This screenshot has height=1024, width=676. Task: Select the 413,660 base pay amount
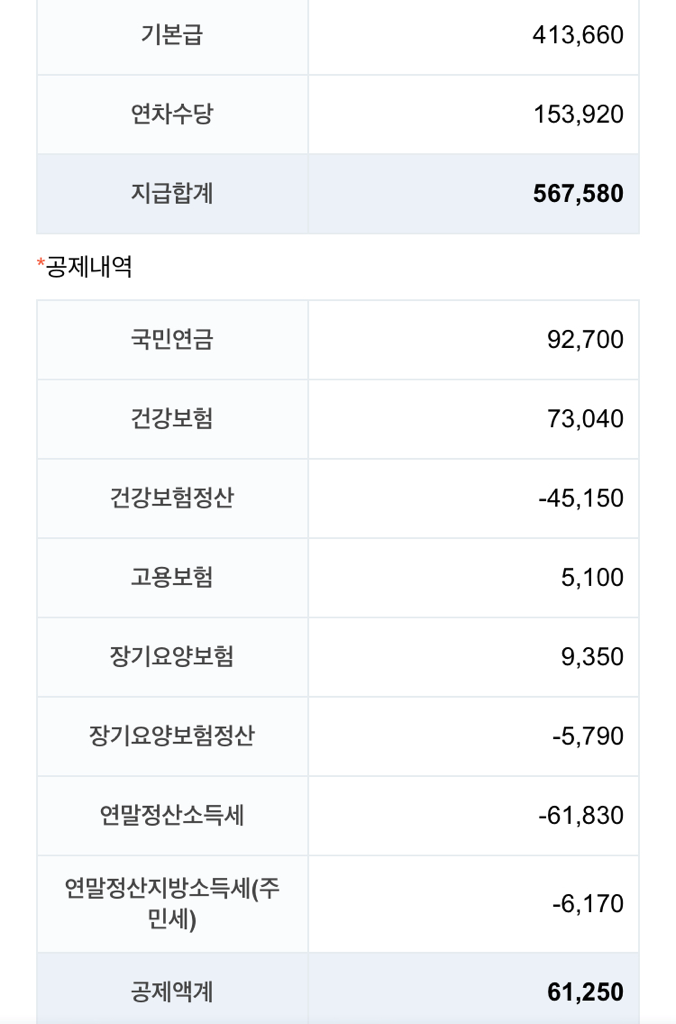point(577,35)
